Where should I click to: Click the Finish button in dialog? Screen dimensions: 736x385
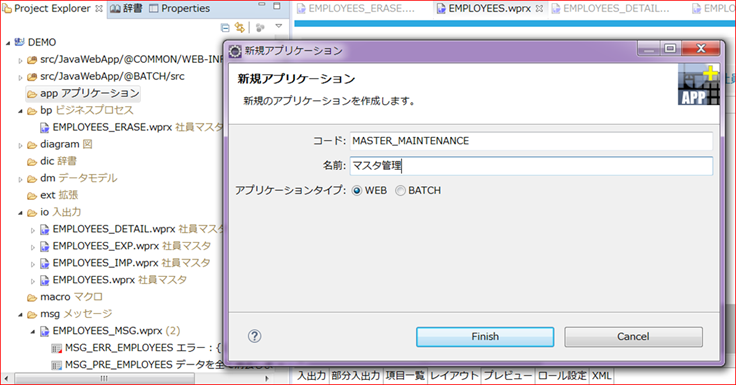[x=485, y=337]
